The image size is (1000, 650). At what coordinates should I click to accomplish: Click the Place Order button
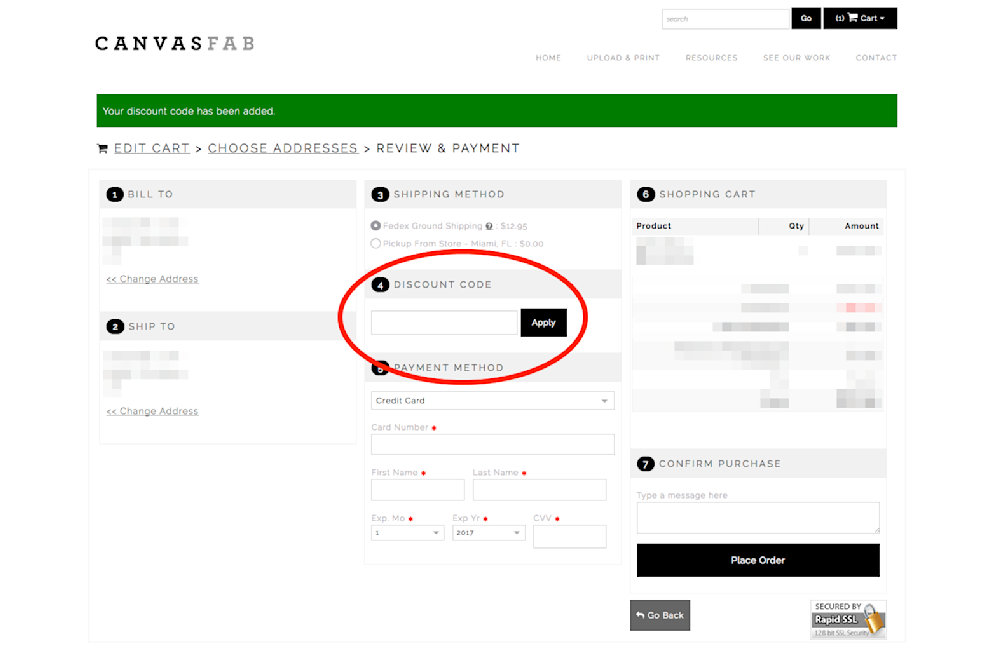(x=758, y=560)
